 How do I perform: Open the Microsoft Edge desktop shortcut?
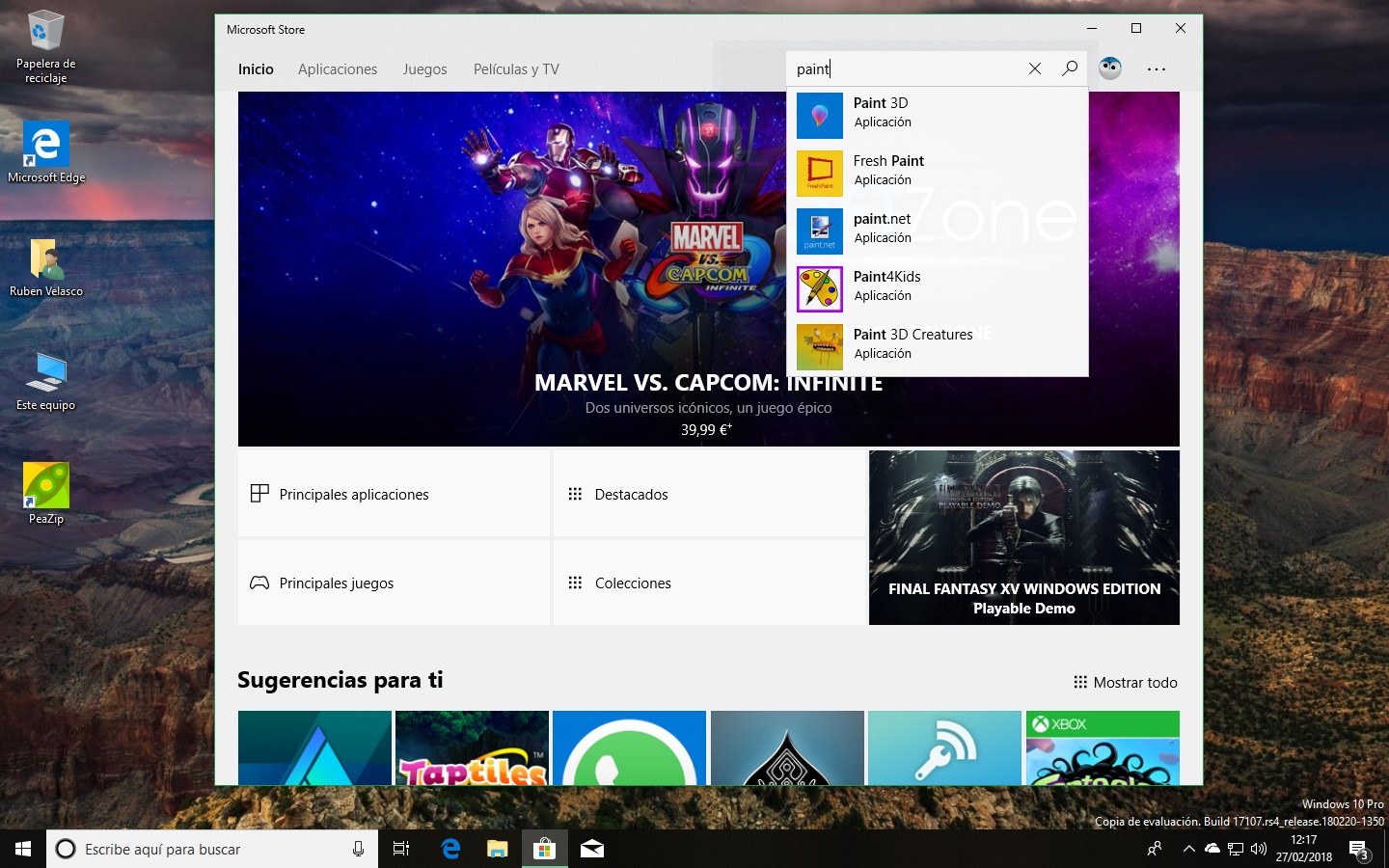(46, 152)
